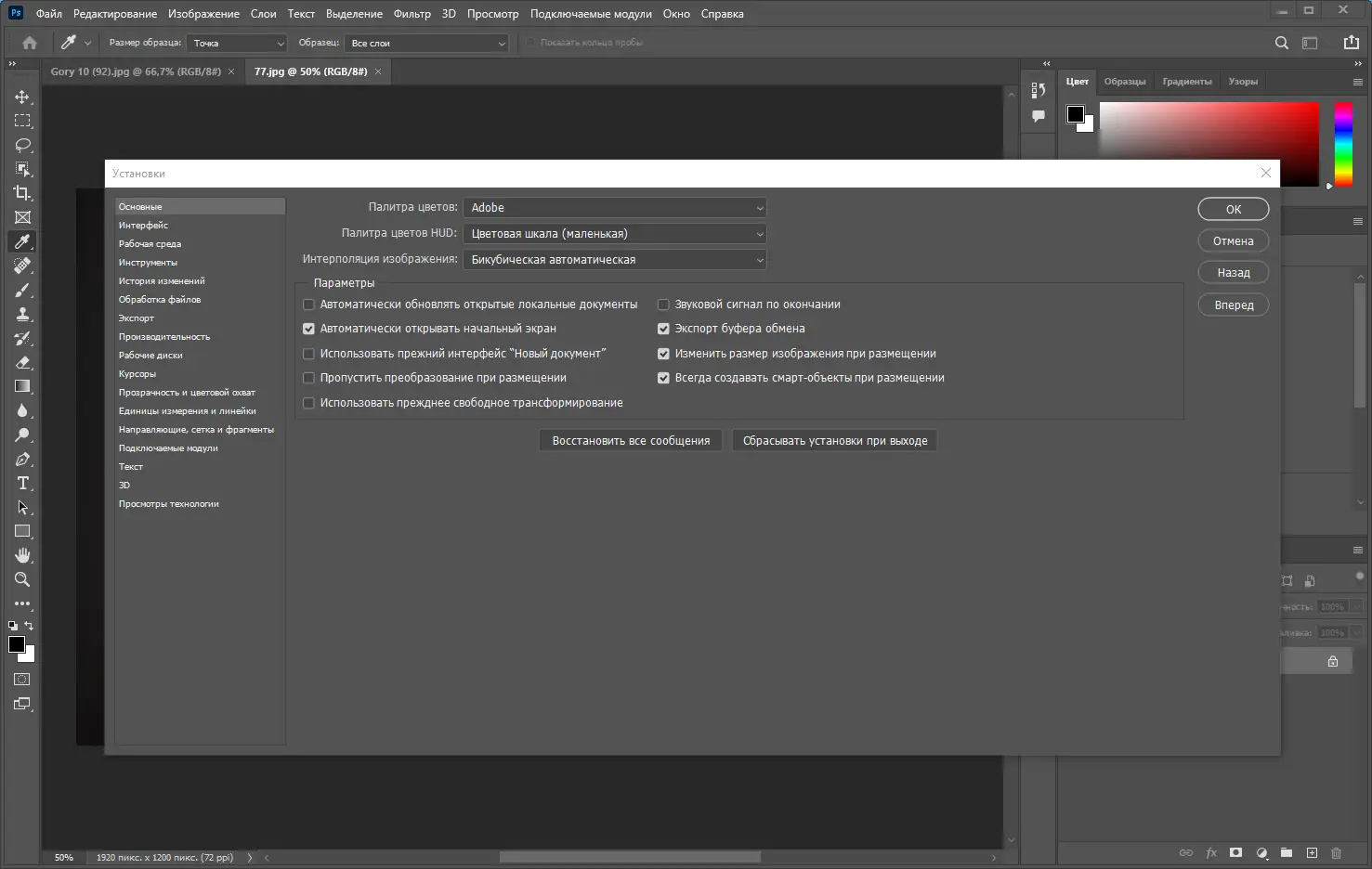
Task: Select the Zoom tool
Action: 22,579
